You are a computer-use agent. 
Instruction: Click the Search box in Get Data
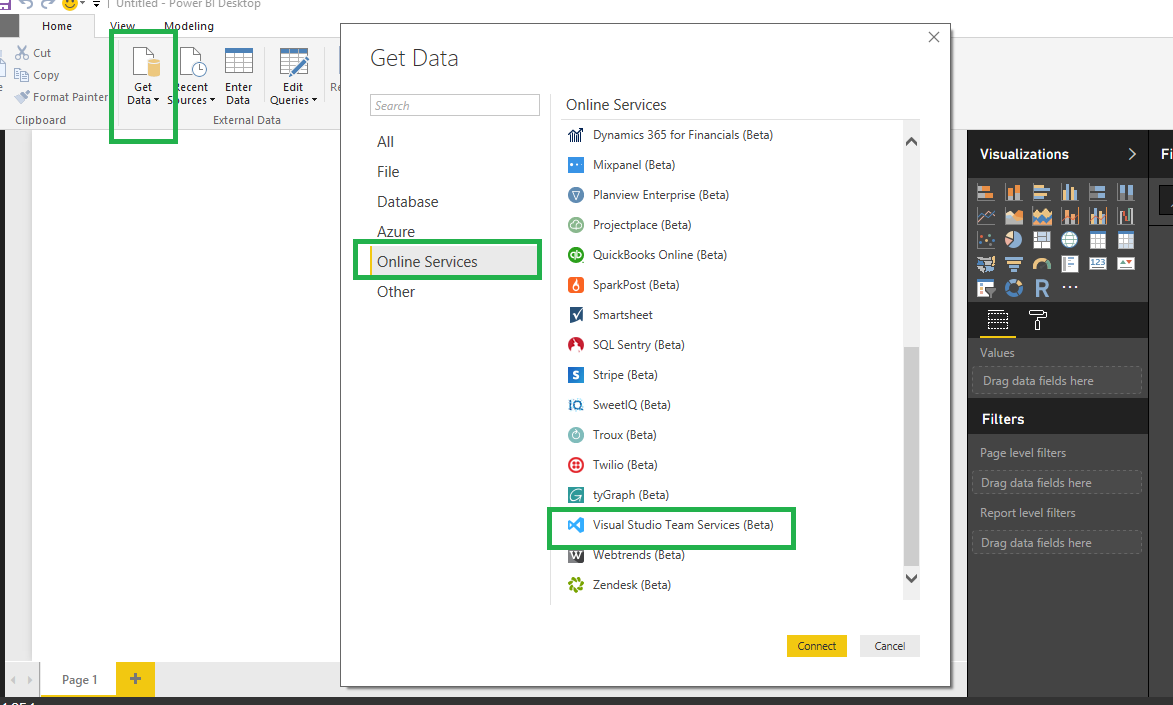pos(455,106)
